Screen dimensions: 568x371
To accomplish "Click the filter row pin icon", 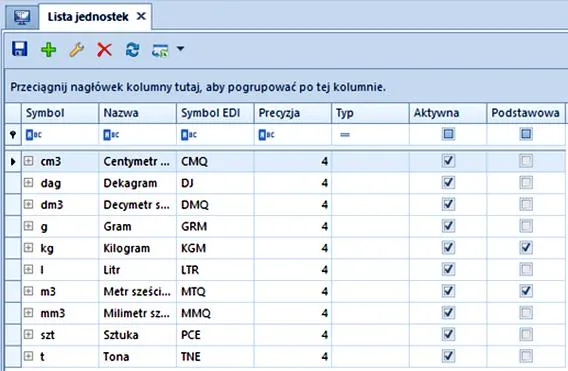I will tap(13, 135).
